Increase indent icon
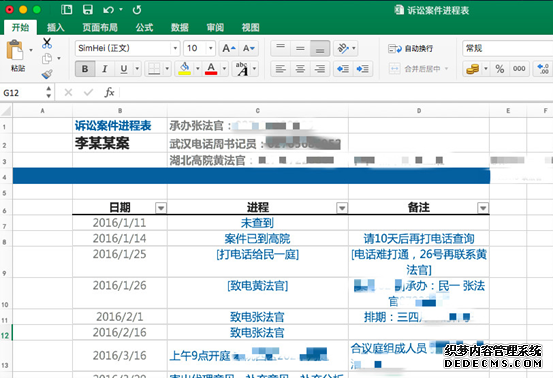Screen dimensions: 553x378 coord(363,69)
